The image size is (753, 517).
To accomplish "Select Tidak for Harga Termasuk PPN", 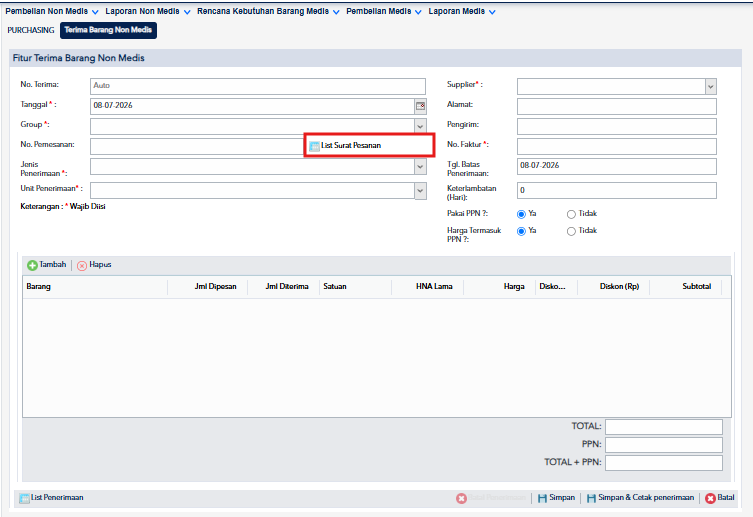I will pyautogui.click(x=571, y=231).
